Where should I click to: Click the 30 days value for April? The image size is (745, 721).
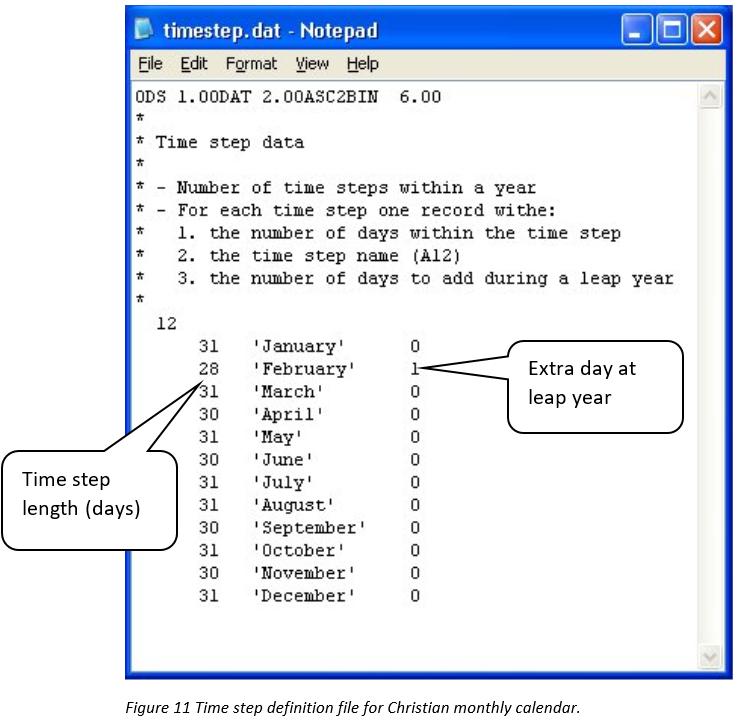point(209,414)
